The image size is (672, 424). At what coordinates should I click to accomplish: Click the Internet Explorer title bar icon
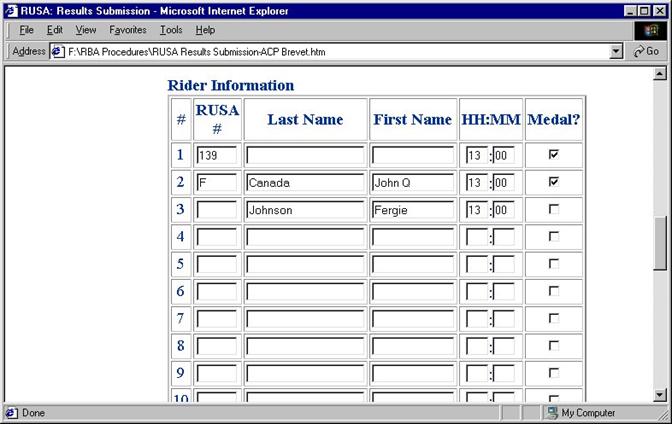[x=11, y=11]
